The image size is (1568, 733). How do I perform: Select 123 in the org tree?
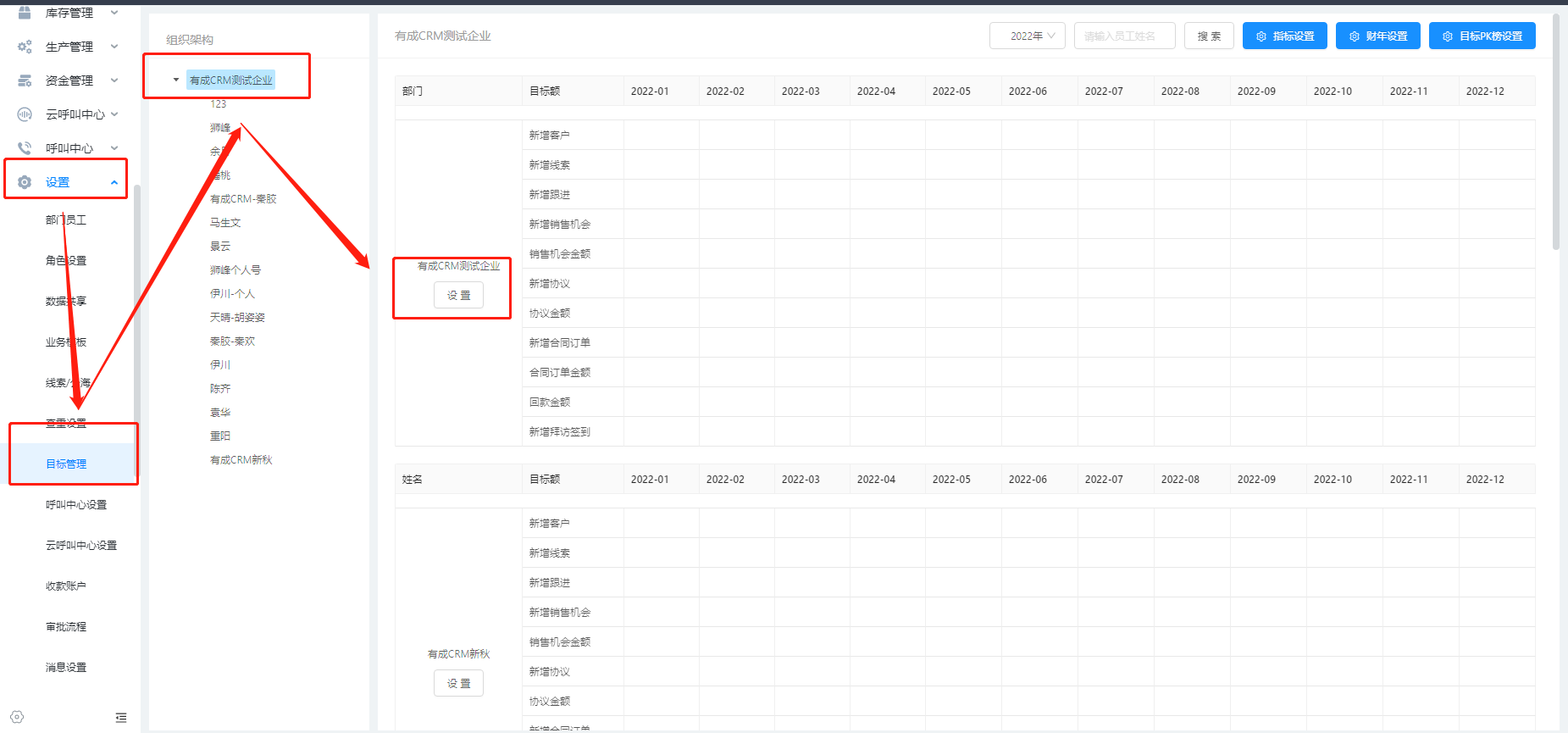pyautogui.click(x=219, y=103)
